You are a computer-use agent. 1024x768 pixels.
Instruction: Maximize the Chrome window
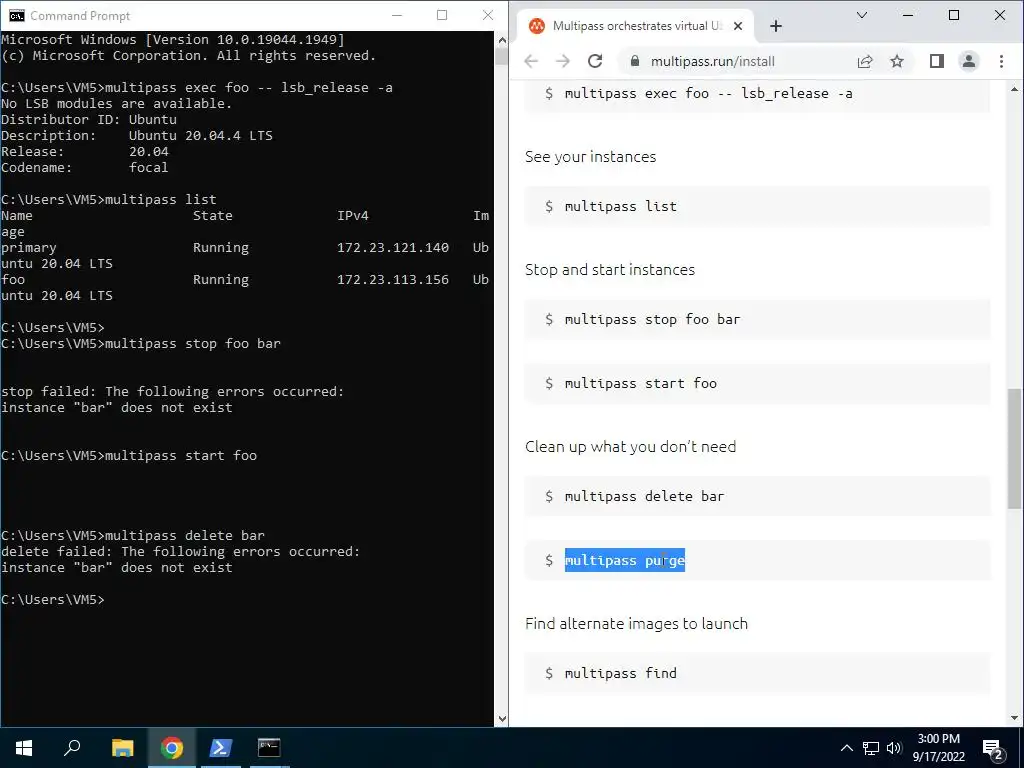coord(953,15)
